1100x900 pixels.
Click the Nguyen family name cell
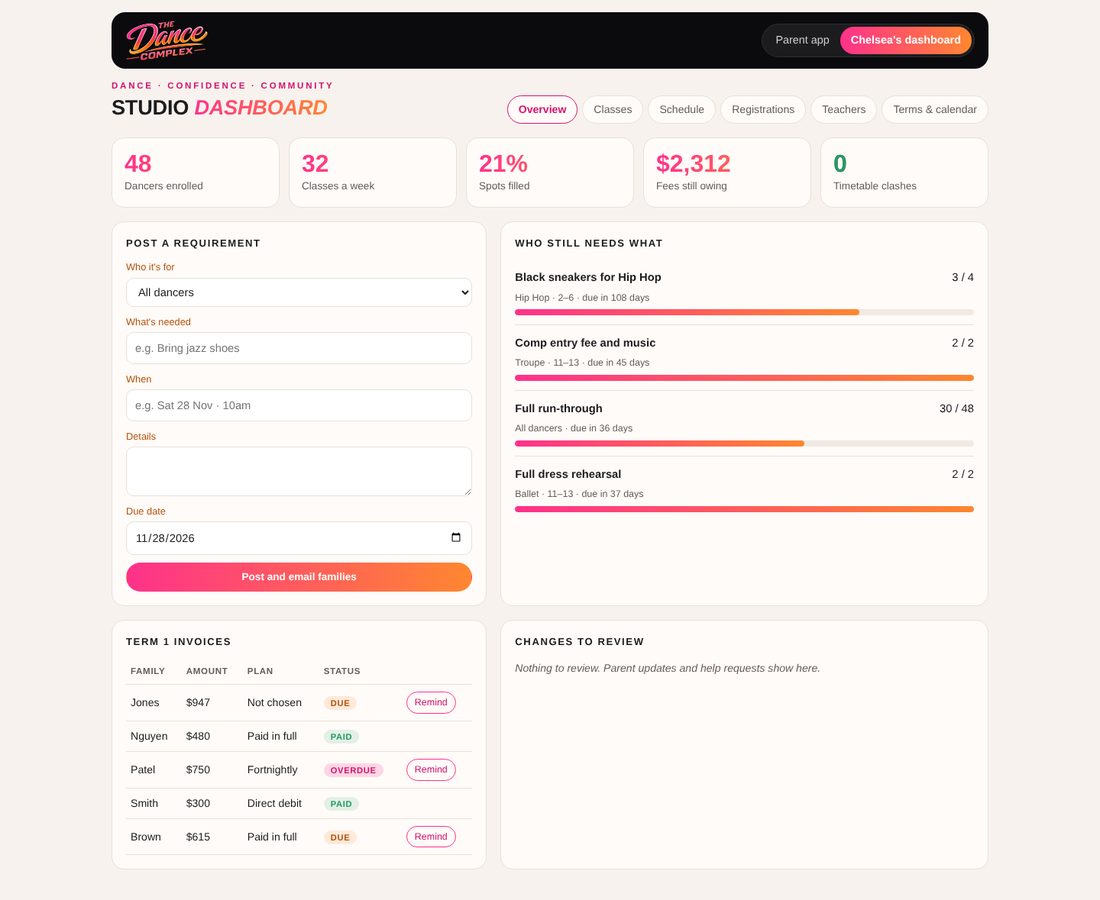click(x=149, y=736)
